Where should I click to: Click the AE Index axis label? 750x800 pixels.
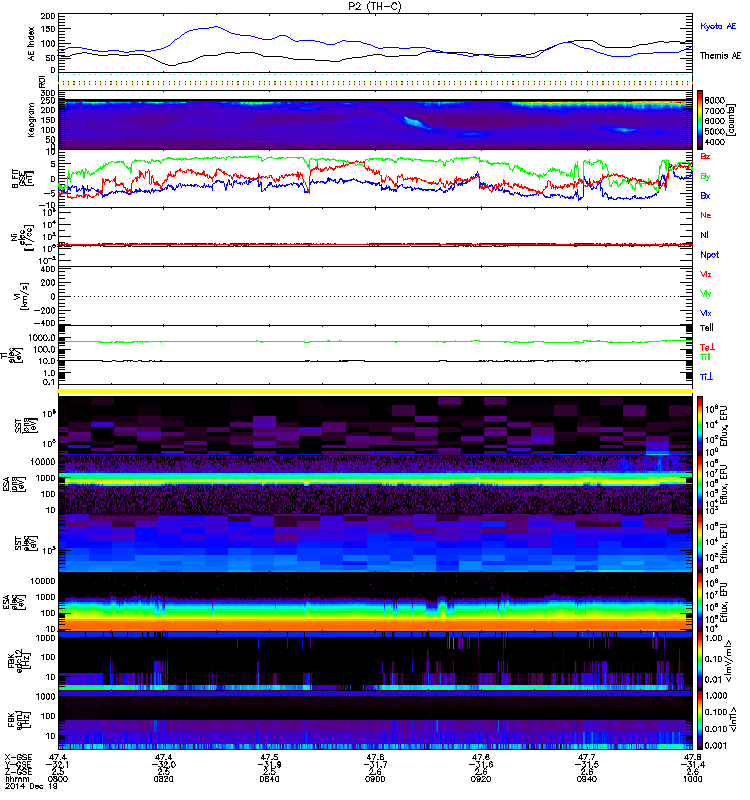pyautogui.click(x=32, y=43)
